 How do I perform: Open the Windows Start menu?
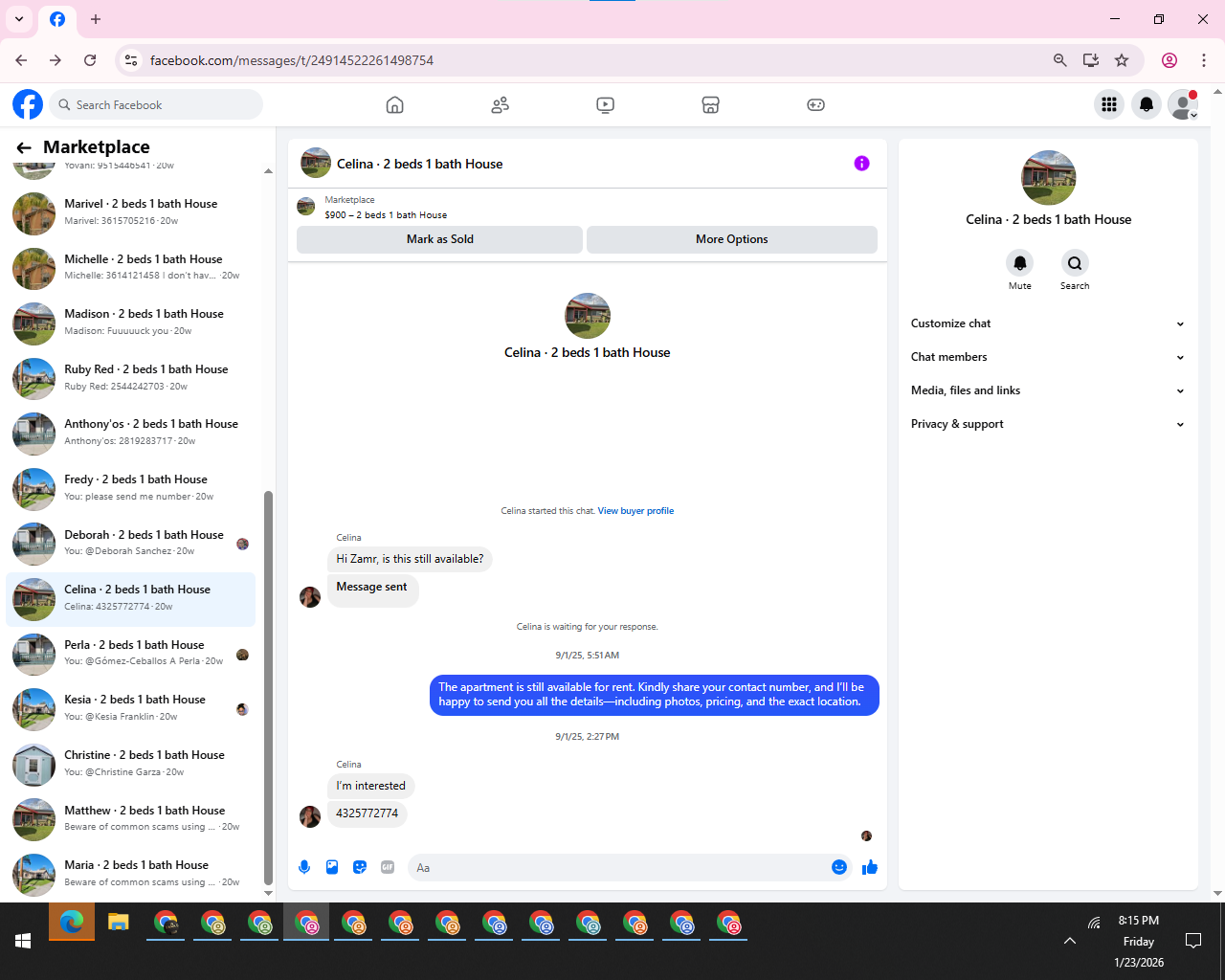click(23, 941)
